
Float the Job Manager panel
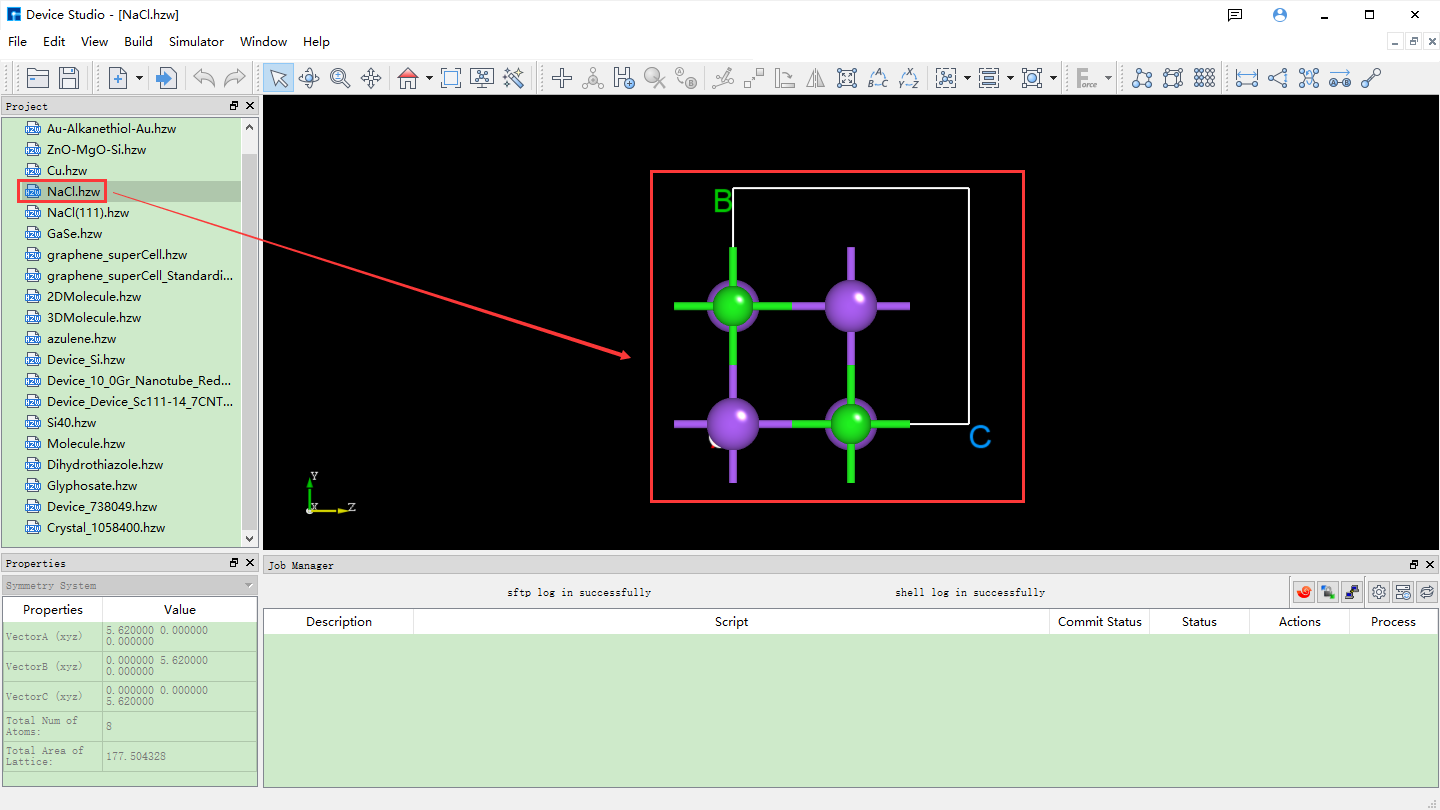(1414, 565)
